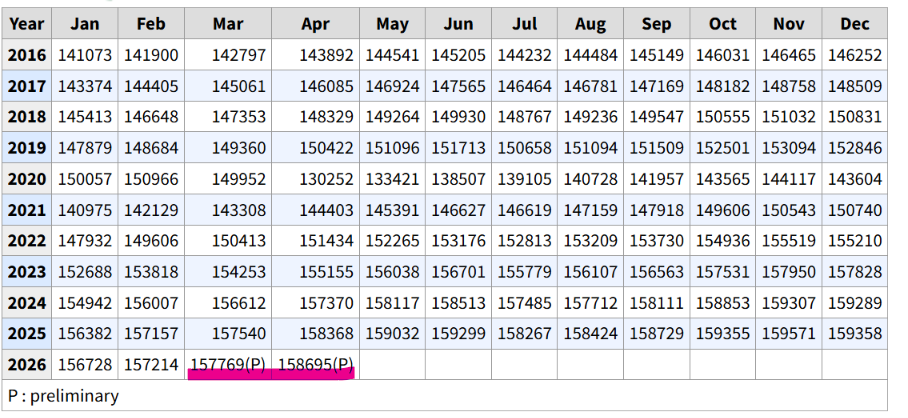Click the April 2020 value 130252
908x418 pixels.
coord(326,179)
